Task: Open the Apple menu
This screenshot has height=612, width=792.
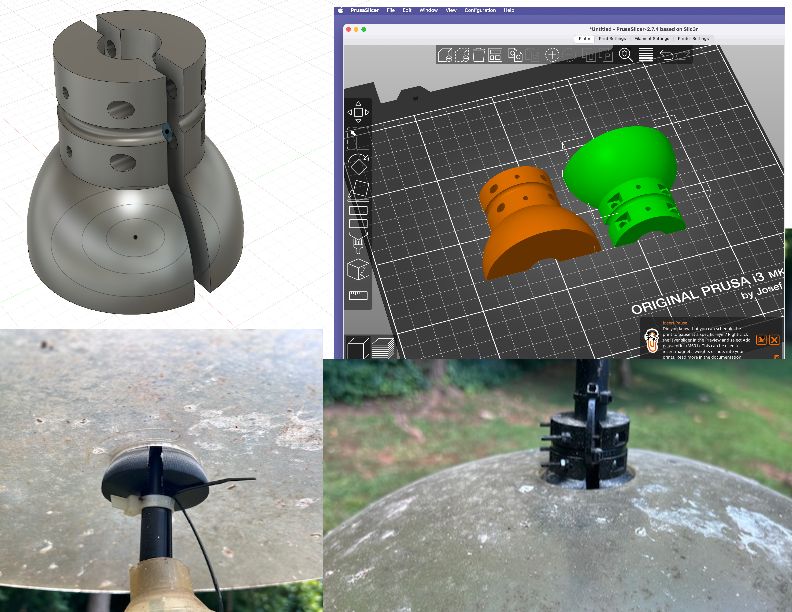Action: (x=340, y=10)
